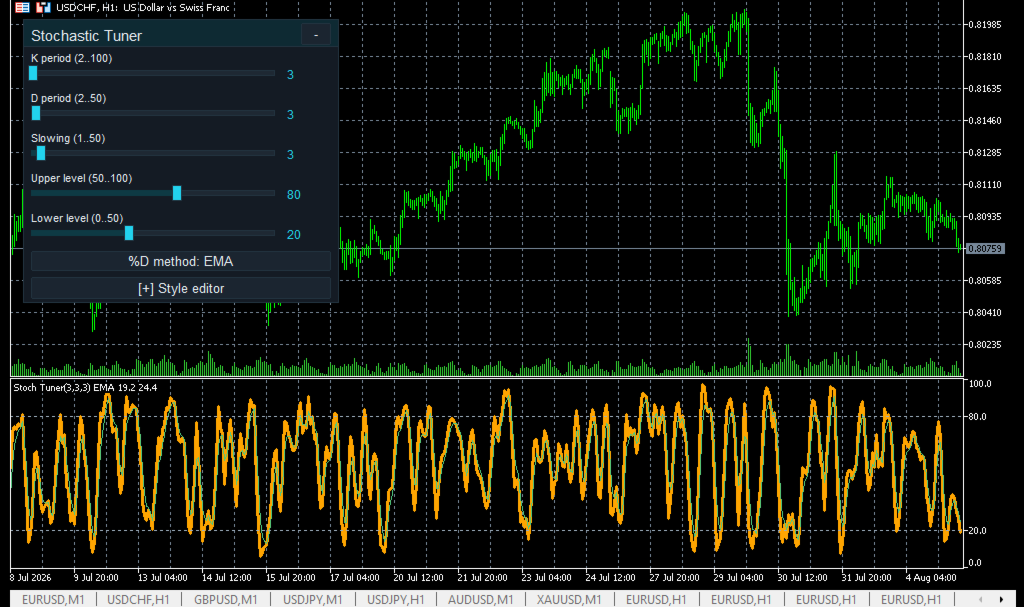Viewport: 1024px width, 607px height.
Task: Click the Stochastic Tuner panel title
Action: 86,36
